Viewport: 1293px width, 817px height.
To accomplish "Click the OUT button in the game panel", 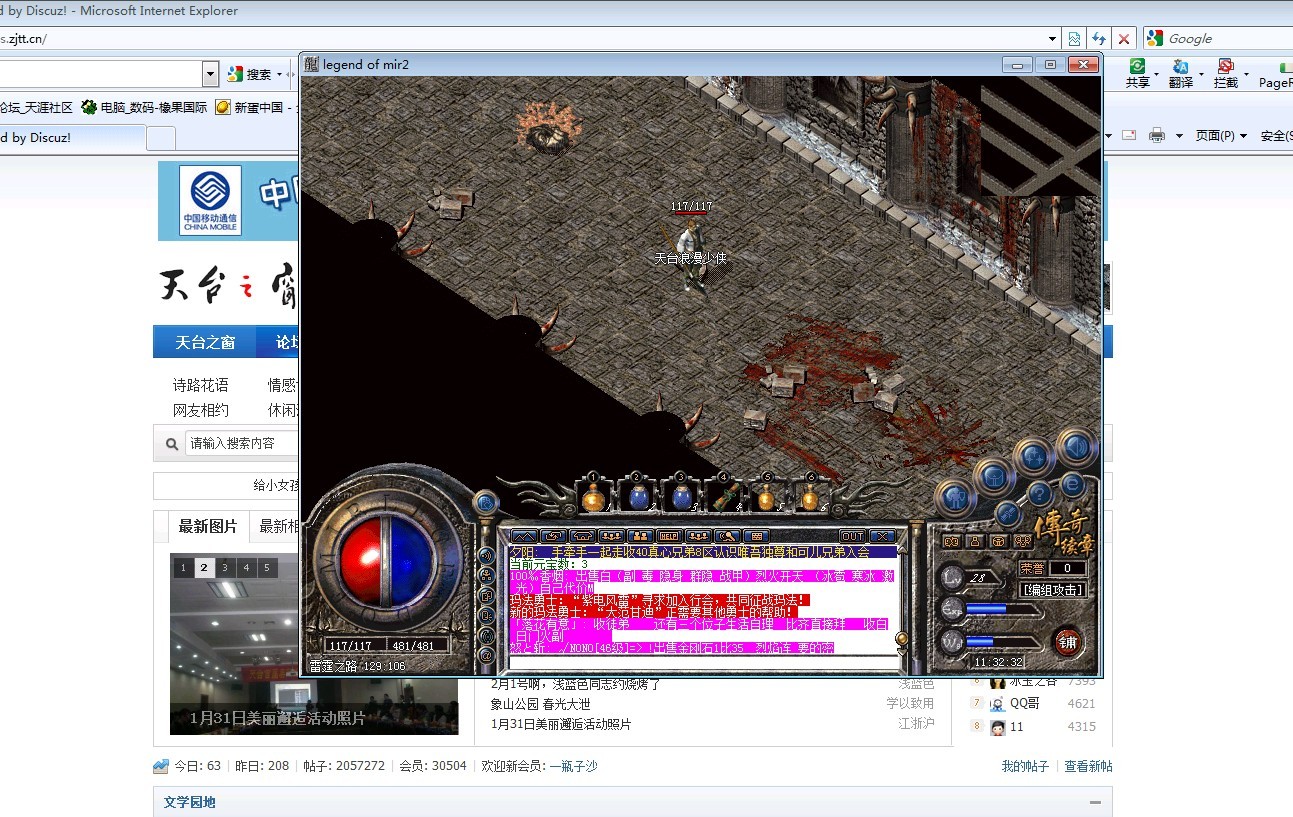I will click(852, 536).
